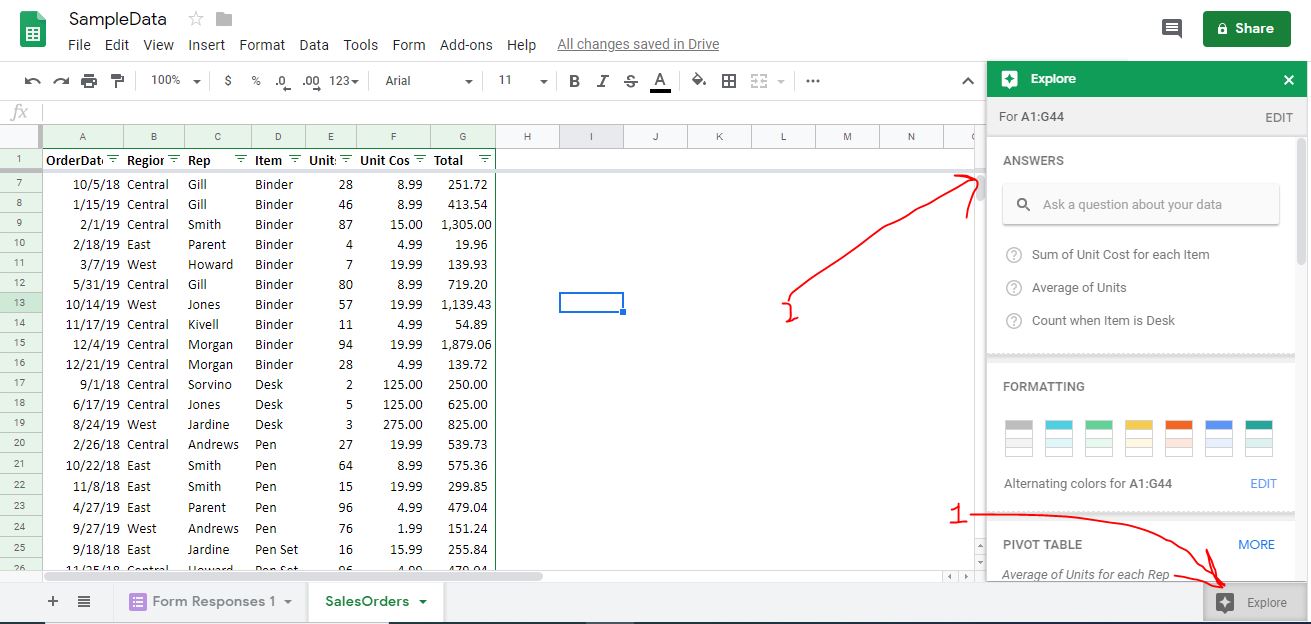Toggle strikethrough formatting
The image size is (1311, 624).
click(630, 81)
